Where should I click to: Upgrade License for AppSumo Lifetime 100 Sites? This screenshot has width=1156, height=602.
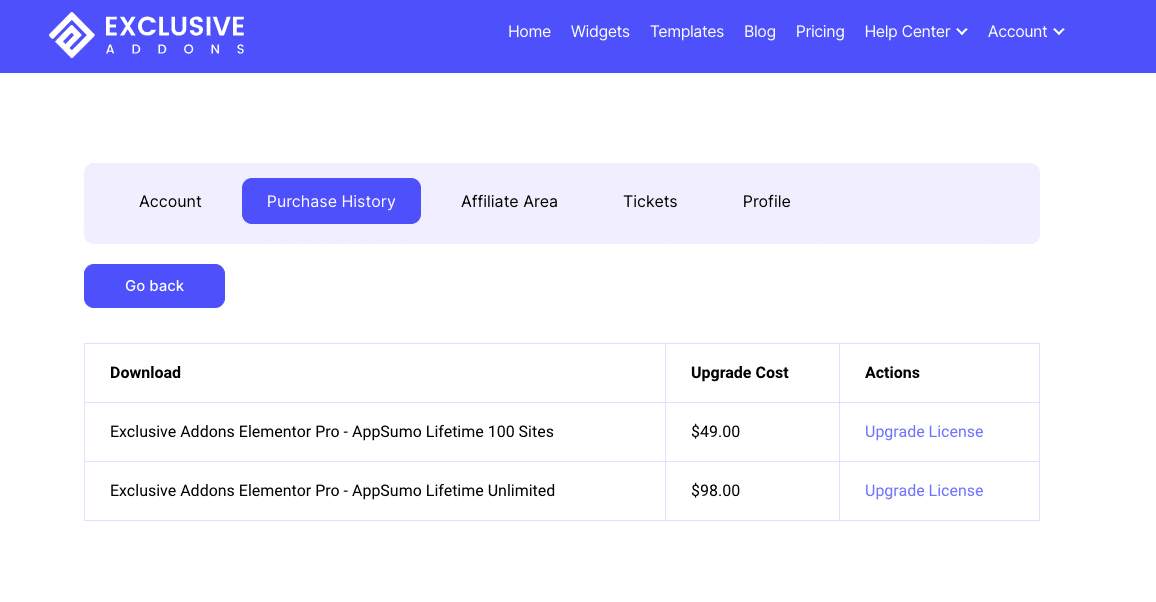924,432
